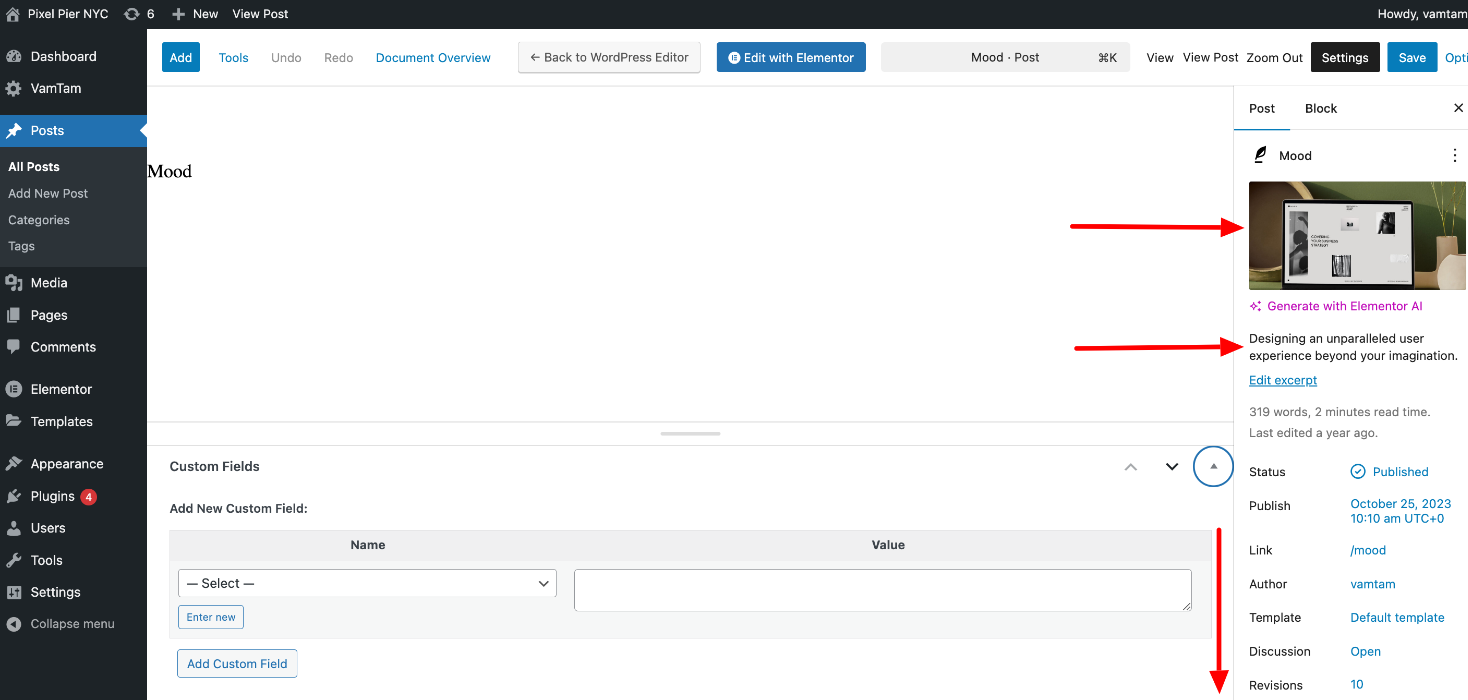Click Redo in the editor toolbar
The height and width of the screenshot is (700, 1468).
[x=339, y=57]
